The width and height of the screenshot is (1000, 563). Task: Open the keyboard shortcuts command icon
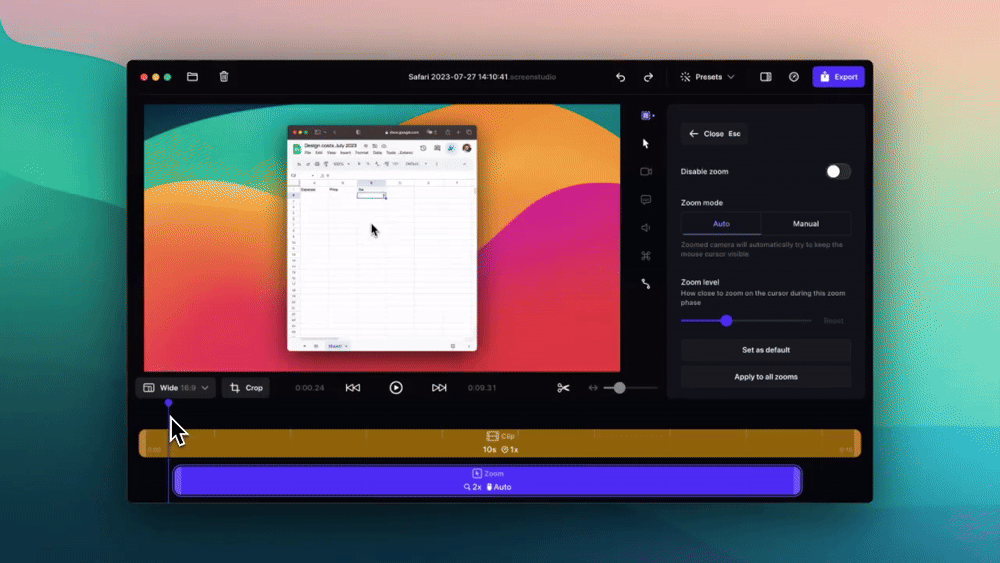tap(645, 256)
